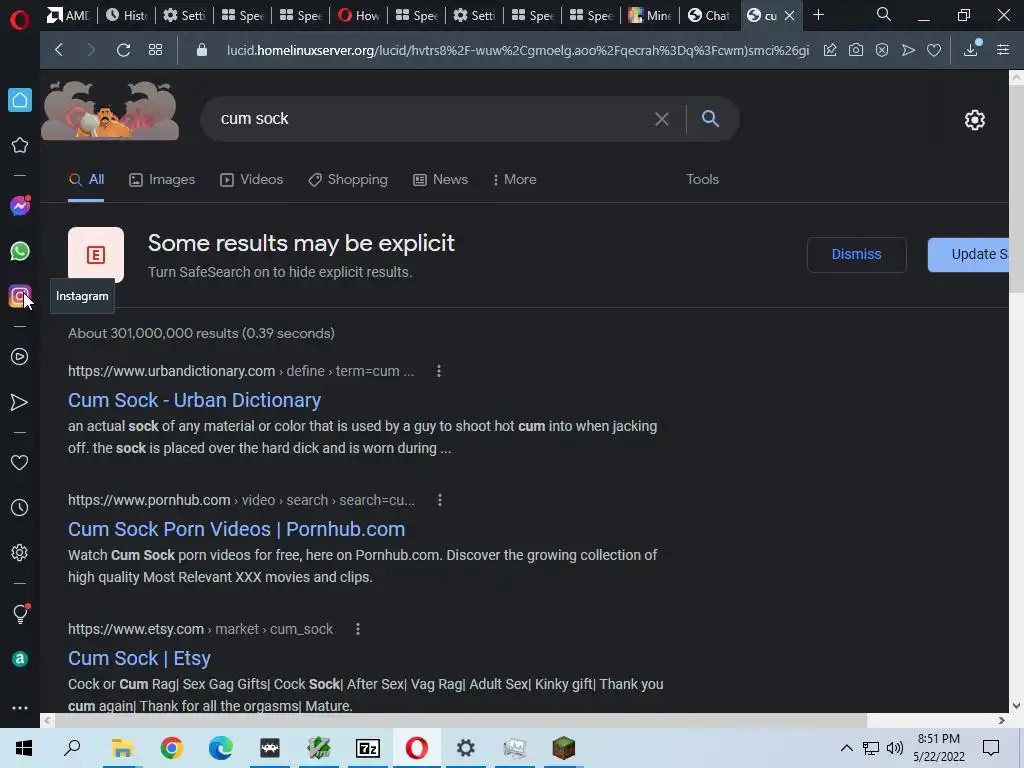Dismiss the explicit results notice
The height and width of the screenshot is (768, 1024).
[x=856, y=254]
